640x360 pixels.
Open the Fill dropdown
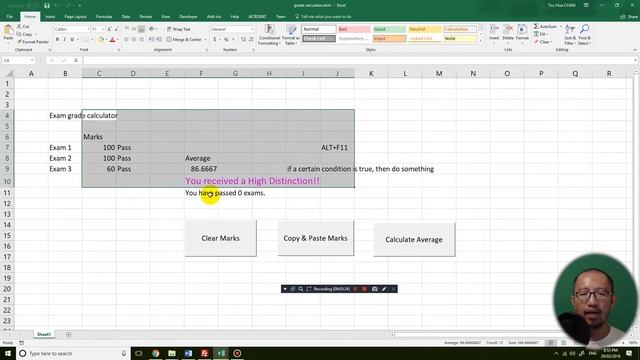click(542, 34)
